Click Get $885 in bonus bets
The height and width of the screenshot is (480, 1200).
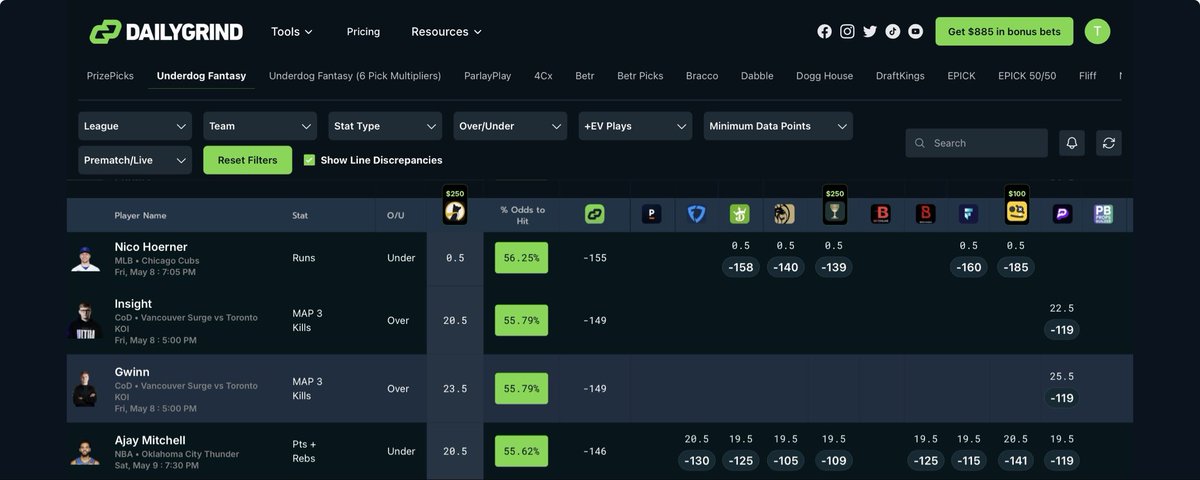pos(1005,32)
